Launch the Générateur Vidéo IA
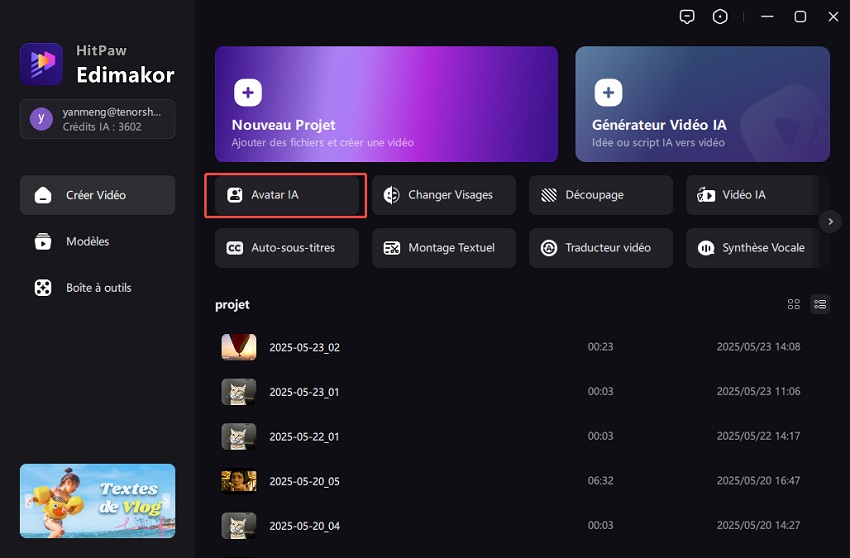The height and width of the screenshot is (558, 850). pyautogui.click(x=703, y=104)
